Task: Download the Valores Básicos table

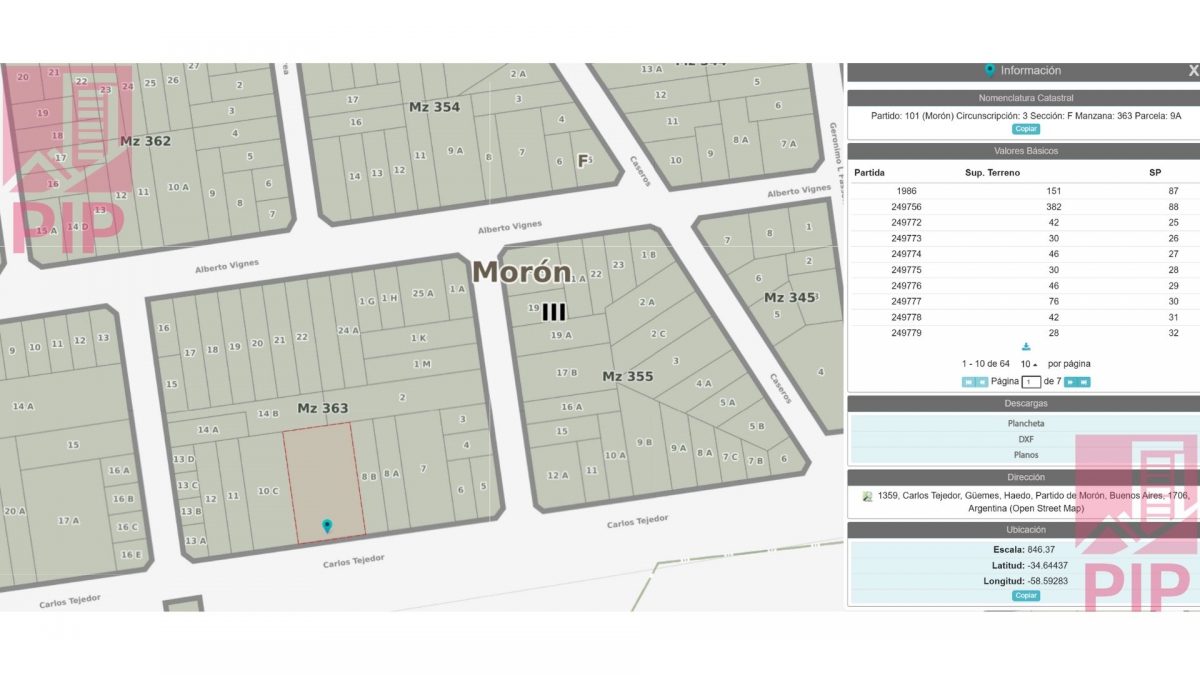Action: pyautogui.click(x=1026, y=347)
